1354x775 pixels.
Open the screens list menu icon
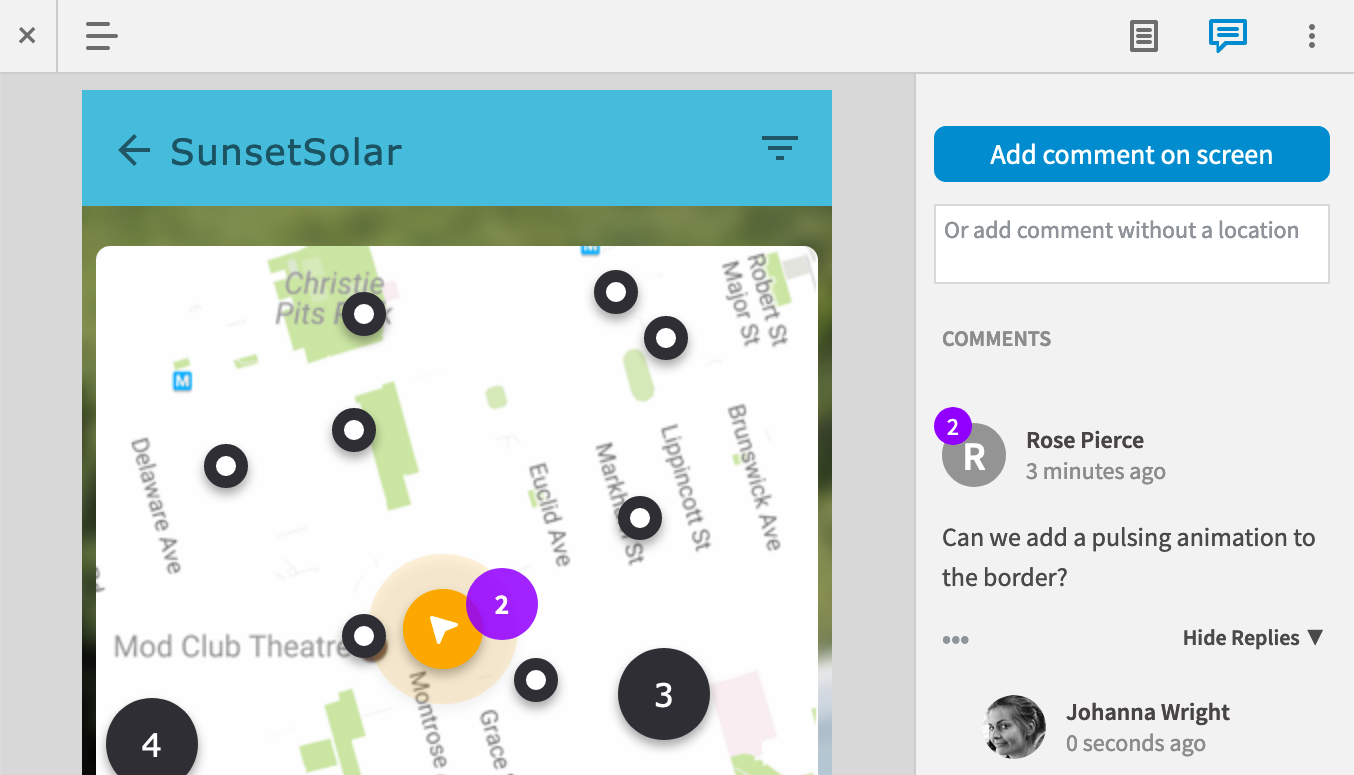coord(101,36)
